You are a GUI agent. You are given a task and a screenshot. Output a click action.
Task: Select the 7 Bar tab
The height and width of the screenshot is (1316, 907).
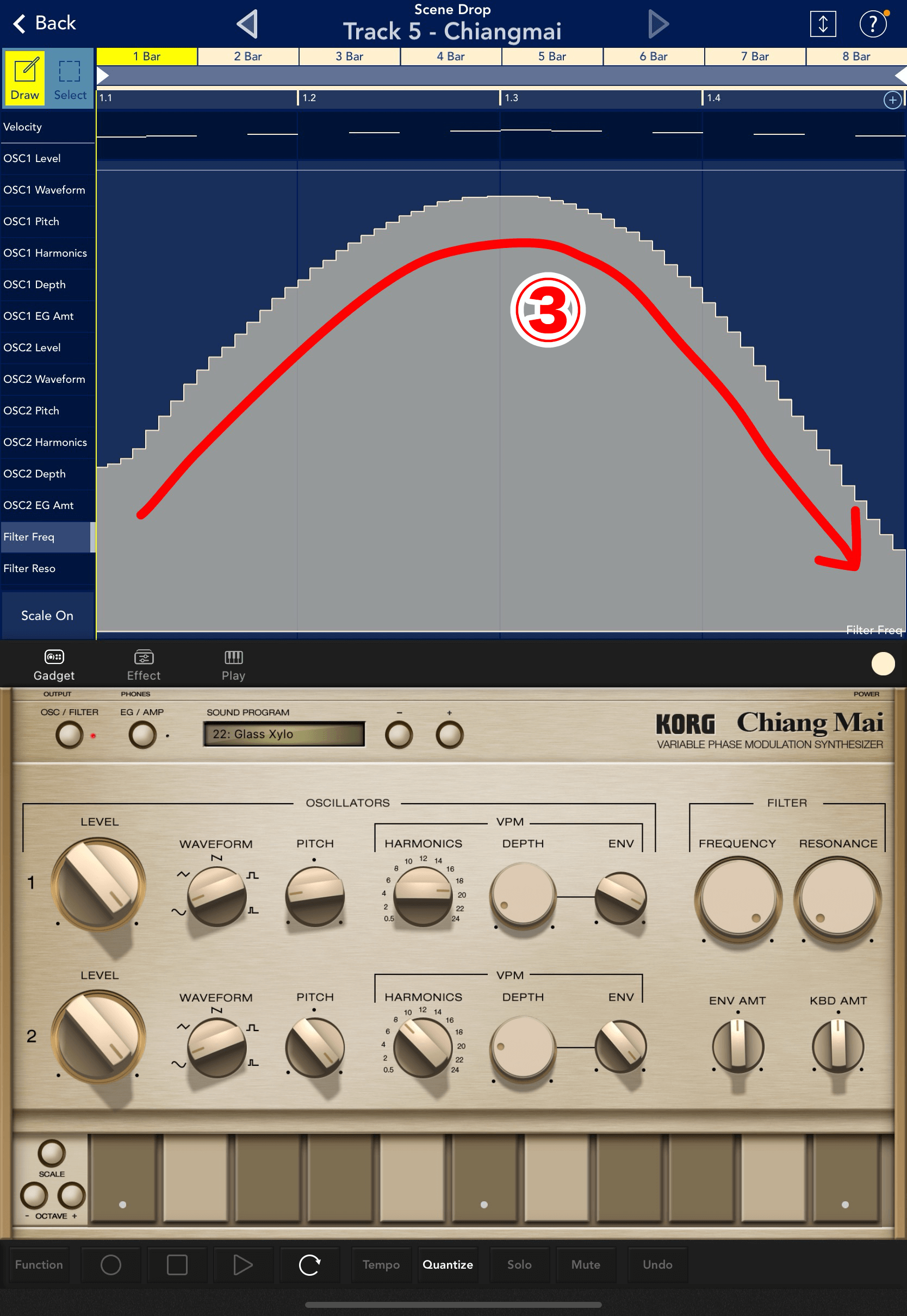click(755, 56)
